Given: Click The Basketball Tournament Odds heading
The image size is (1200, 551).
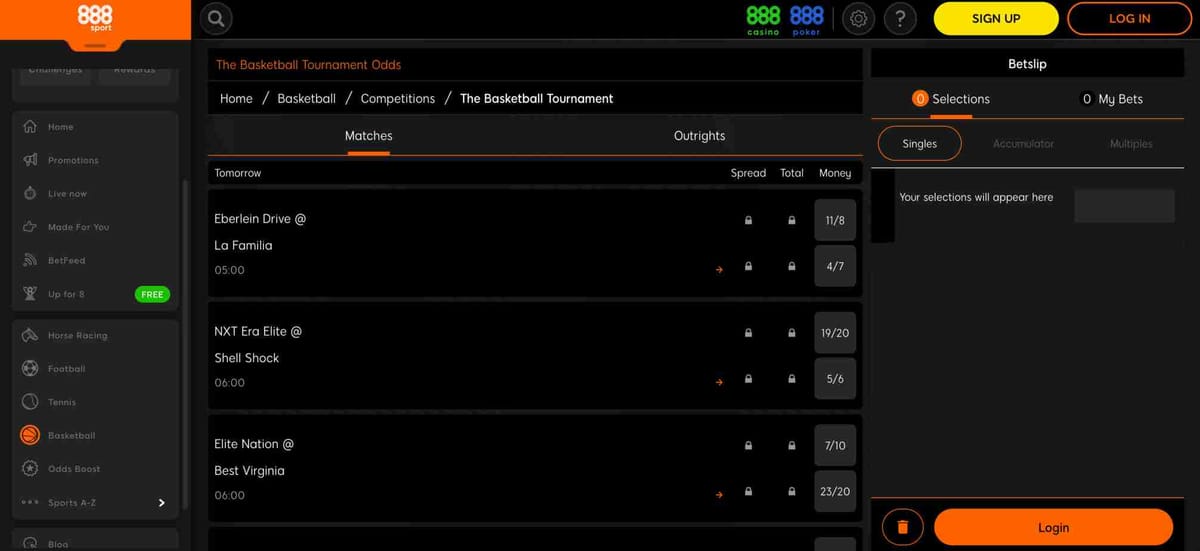Looking at the screenshot, I should click(x=308, y=65).
